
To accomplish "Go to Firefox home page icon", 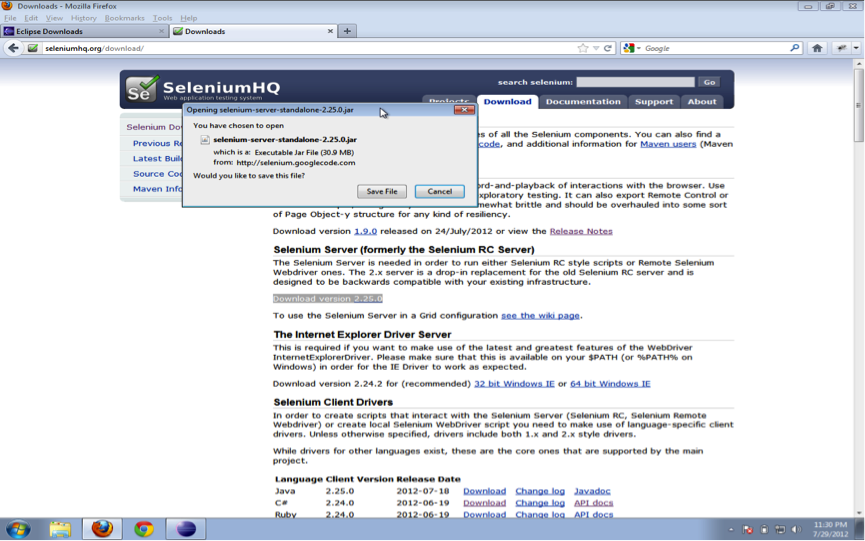I will coord(817,48).
